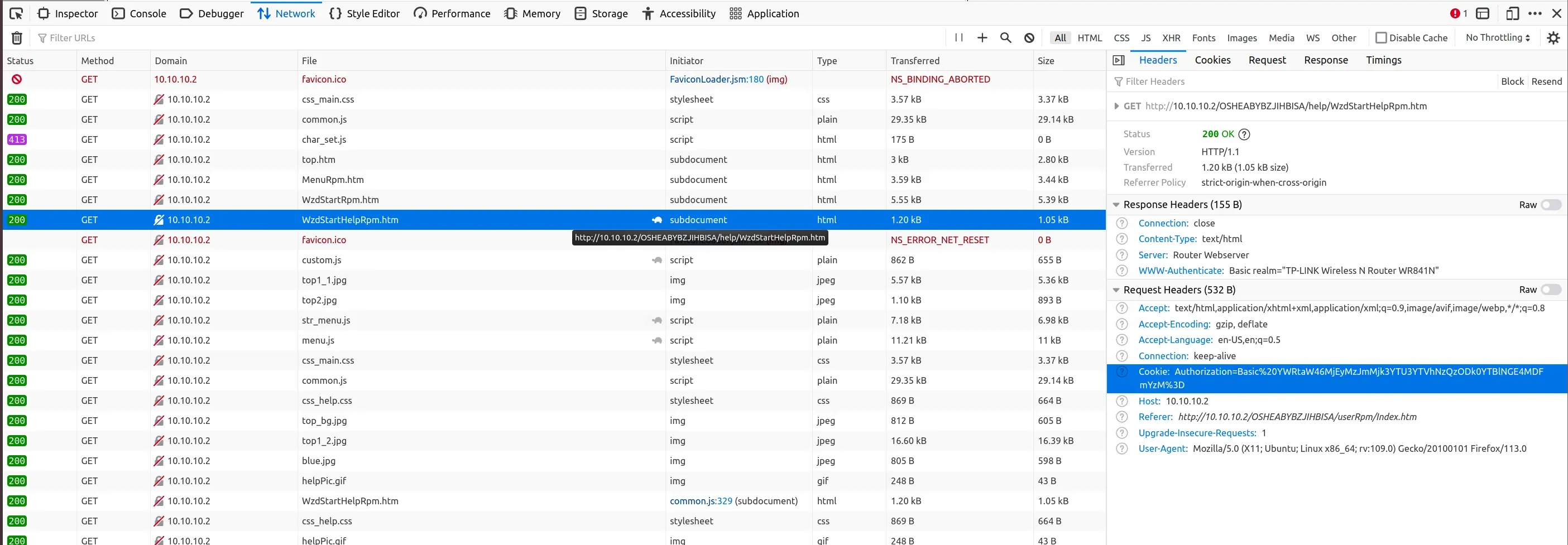Open the Timings tab
Screen dimensions: 1568x545
[x=1383, y=60]
